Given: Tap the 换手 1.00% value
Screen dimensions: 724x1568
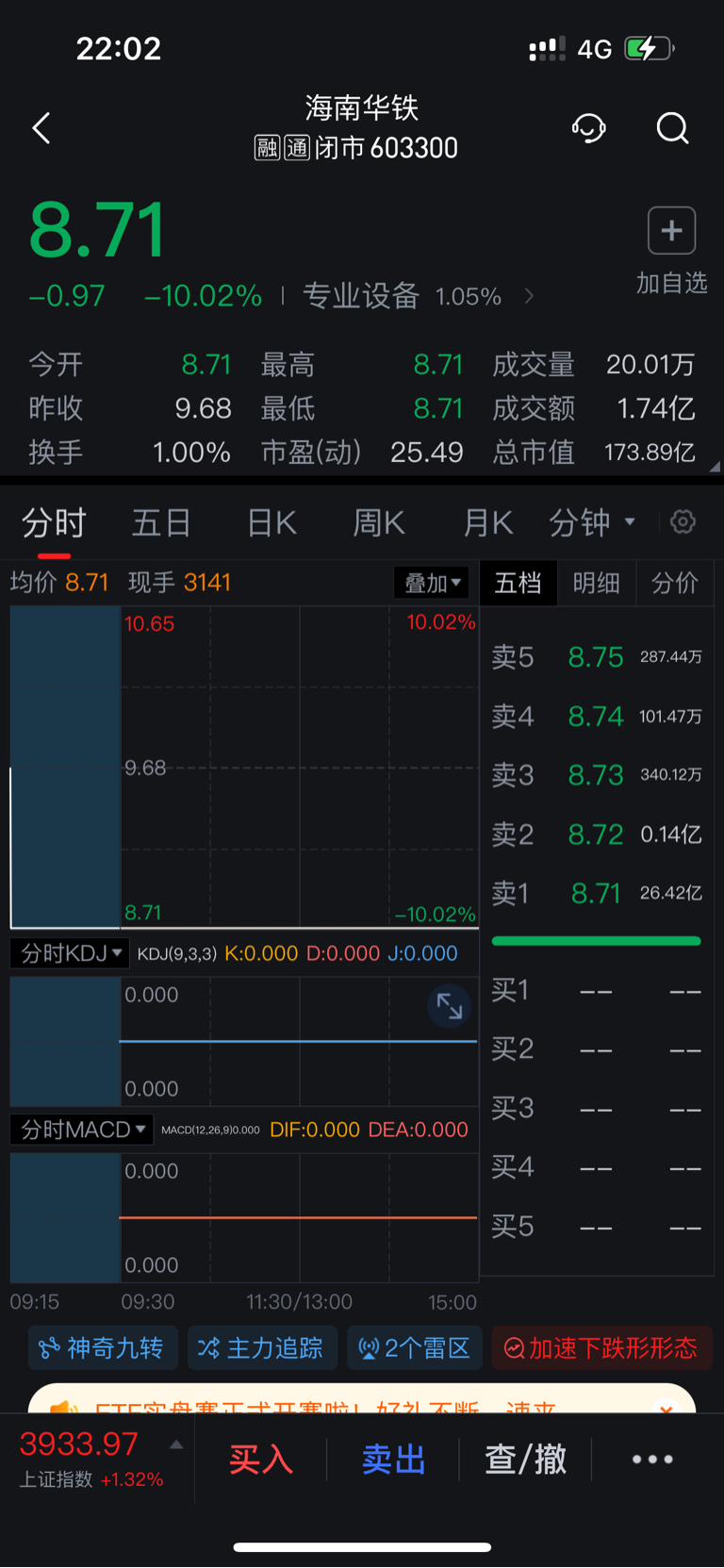Looking at the screenshot, I should coord(191,453).
